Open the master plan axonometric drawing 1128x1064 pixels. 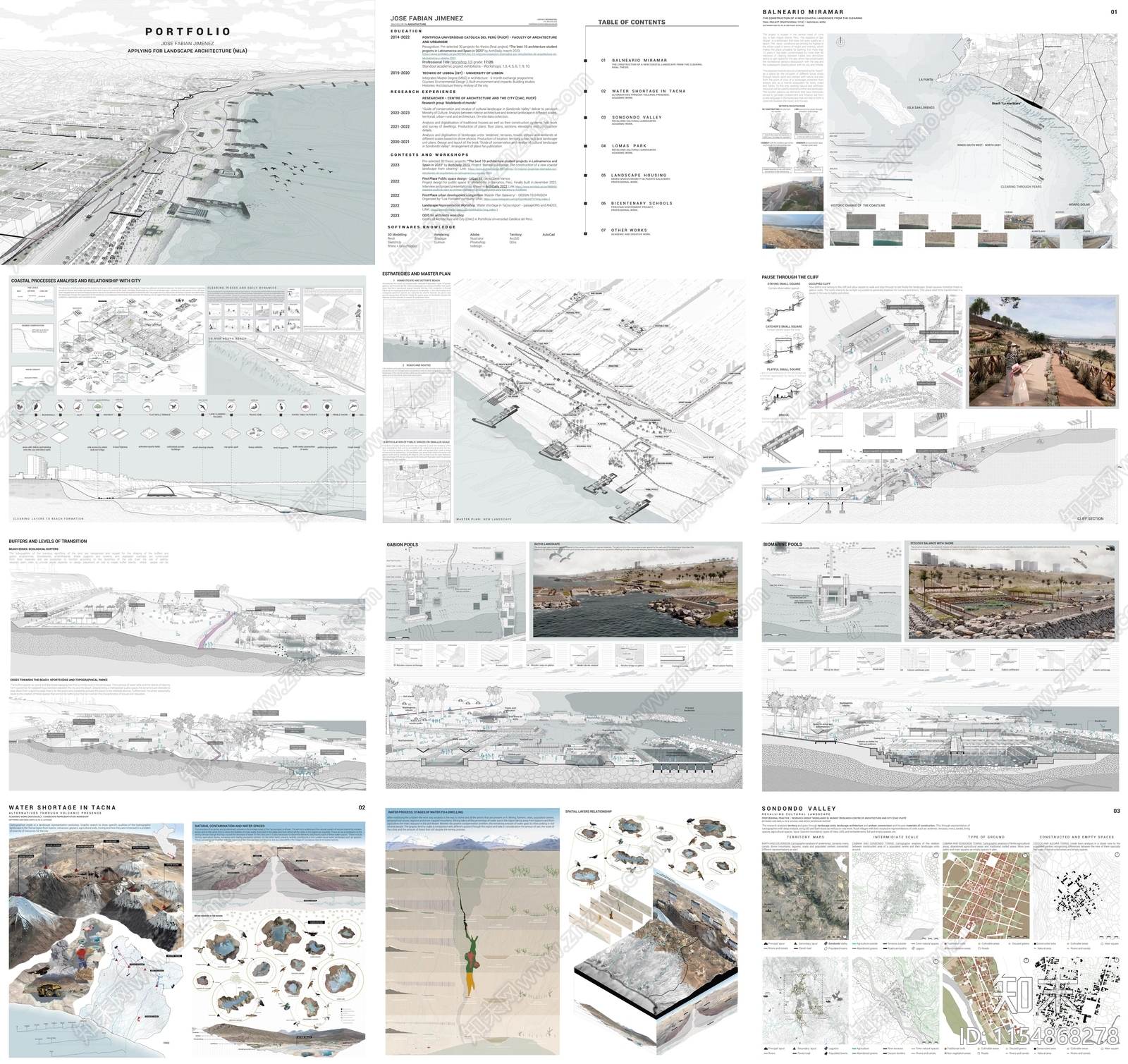click(x=598, y=400)
